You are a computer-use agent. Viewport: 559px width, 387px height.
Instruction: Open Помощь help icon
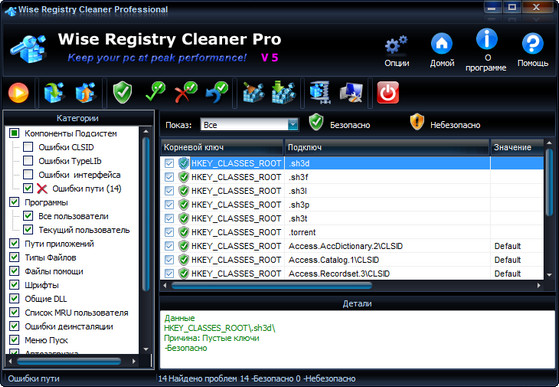(x=533, y=43)
